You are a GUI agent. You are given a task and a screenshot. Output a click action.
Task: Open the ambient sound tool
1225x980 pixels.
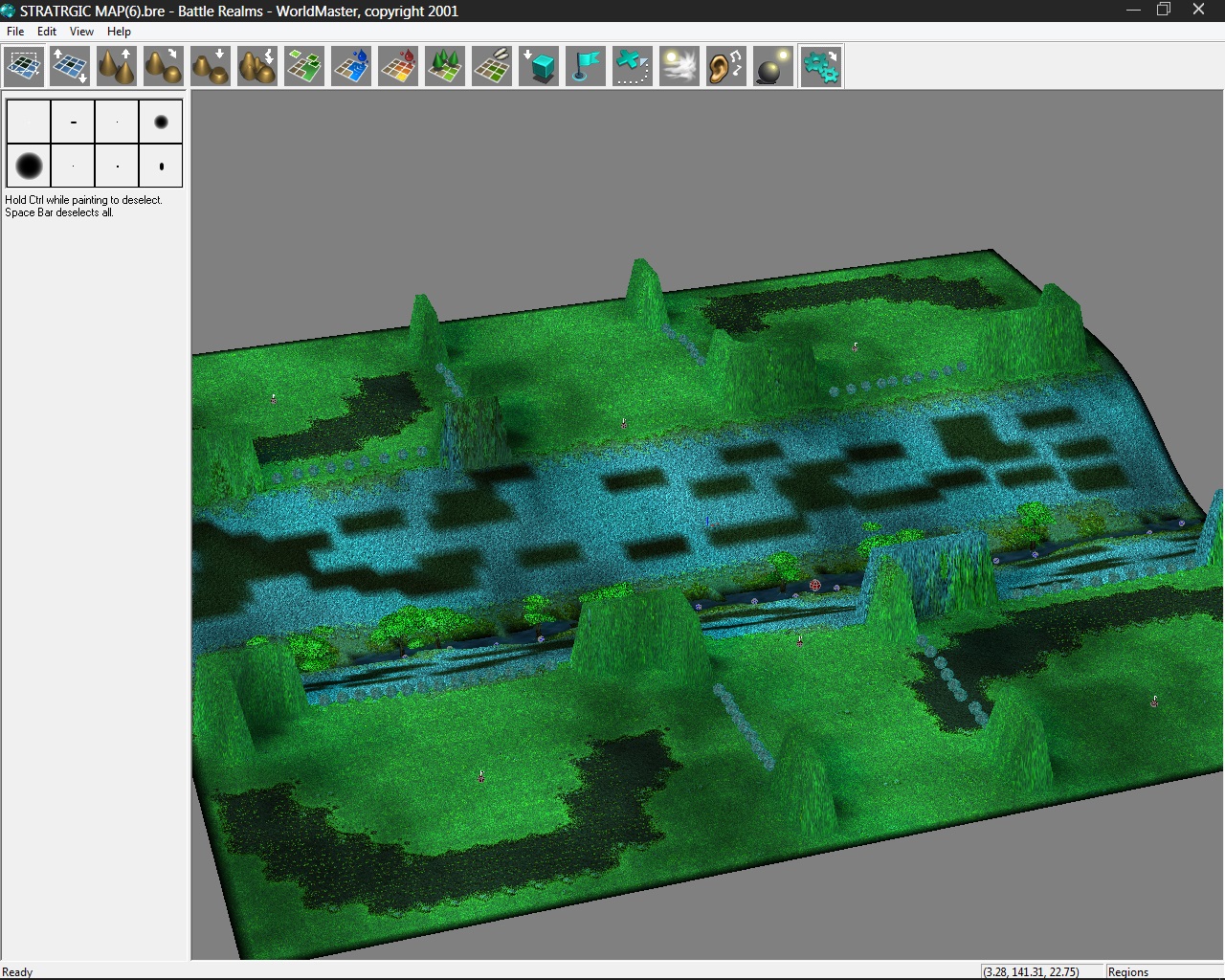point(725,65)
